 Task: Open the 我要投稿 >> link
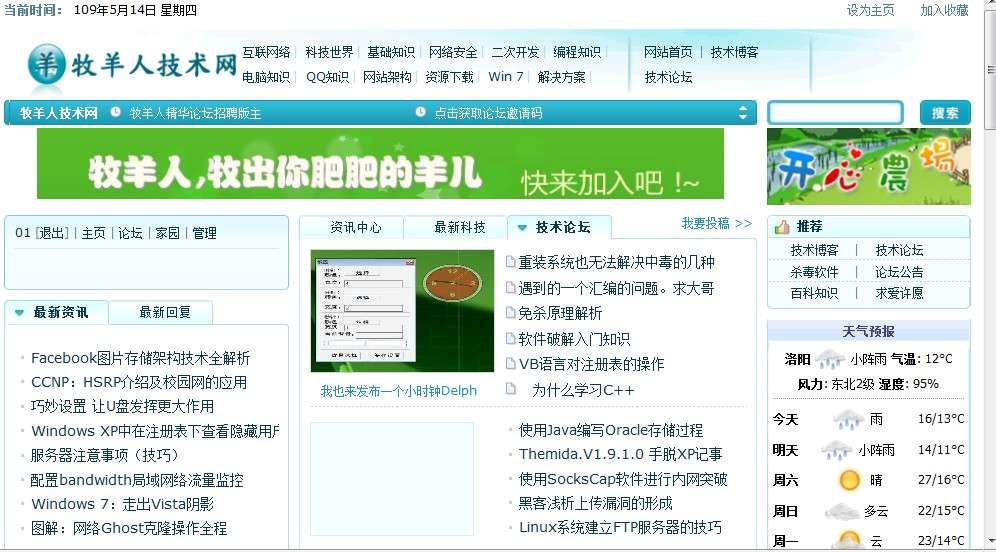click(x=716, y=223)
